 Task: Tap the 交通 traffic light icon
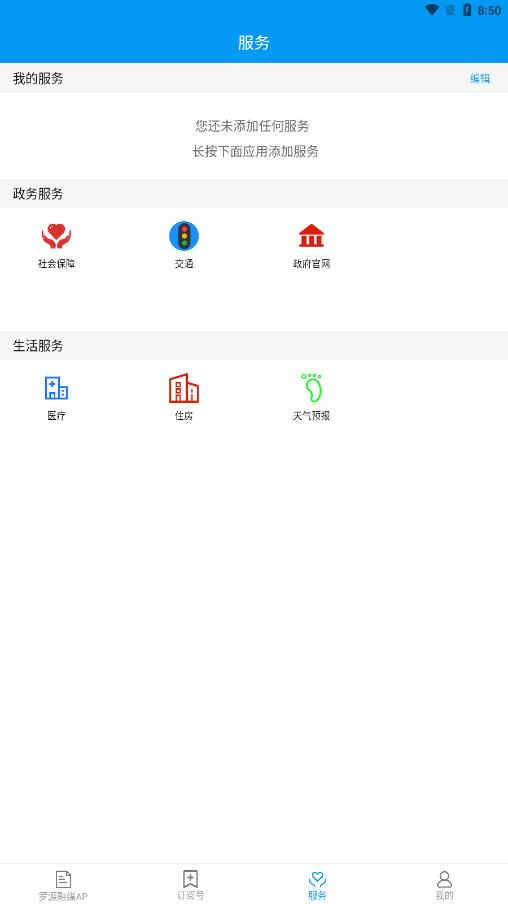coord(184,236)
